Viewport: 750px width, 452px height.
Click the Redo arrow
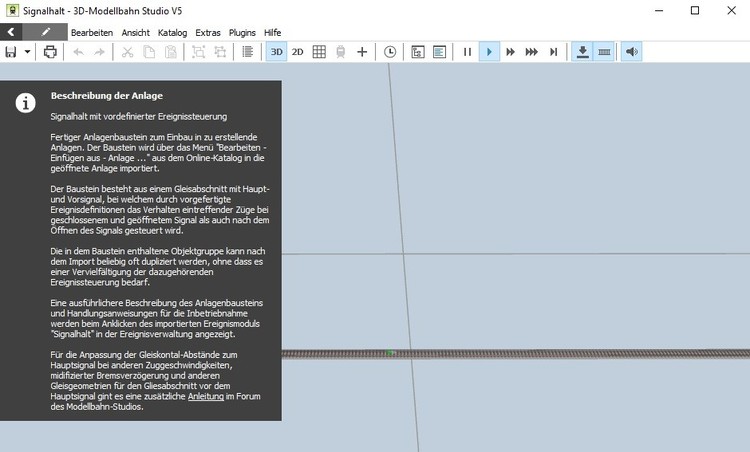click(99, 52)
